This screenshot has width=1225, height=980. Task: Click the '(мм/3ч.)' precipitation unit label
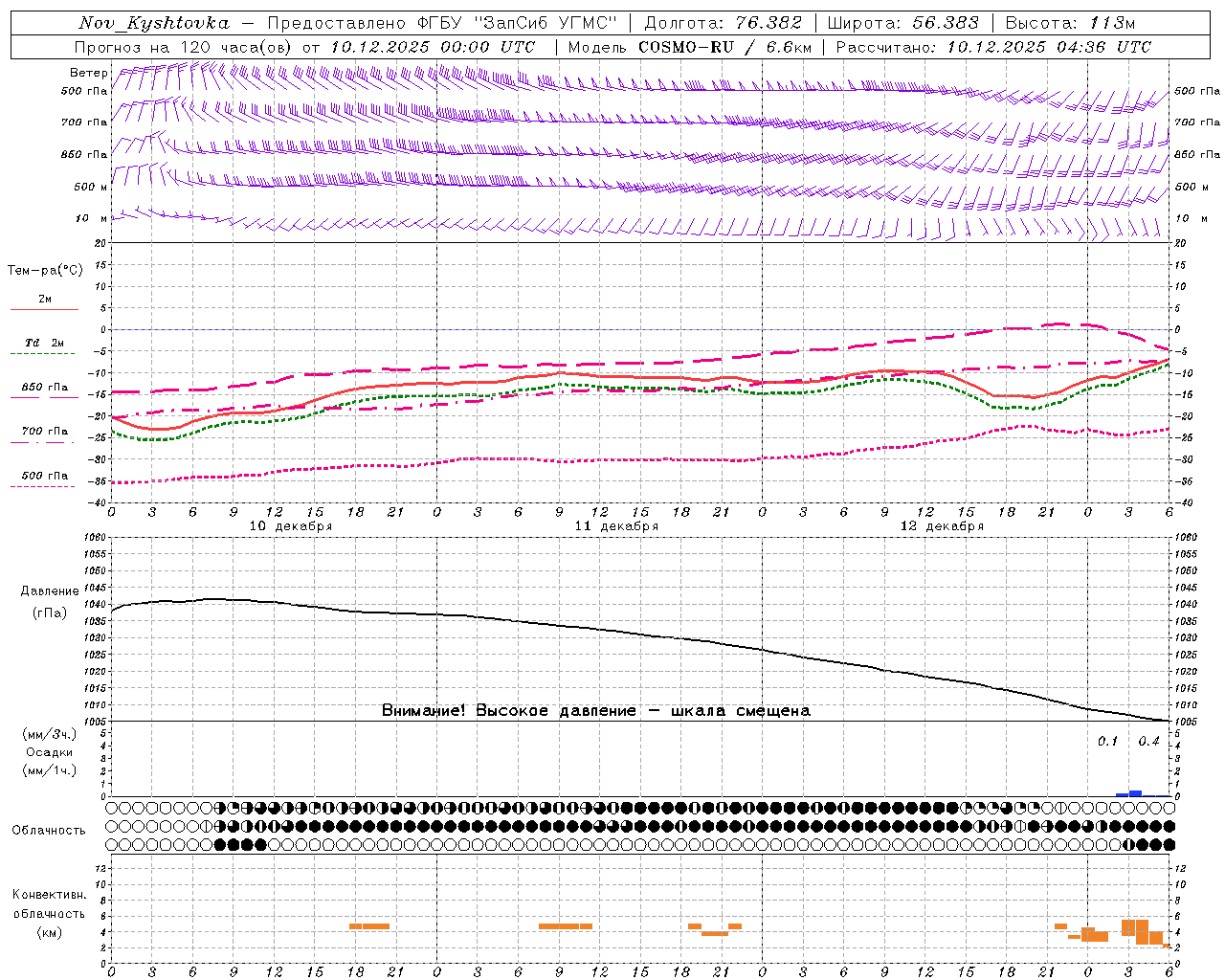49,735
